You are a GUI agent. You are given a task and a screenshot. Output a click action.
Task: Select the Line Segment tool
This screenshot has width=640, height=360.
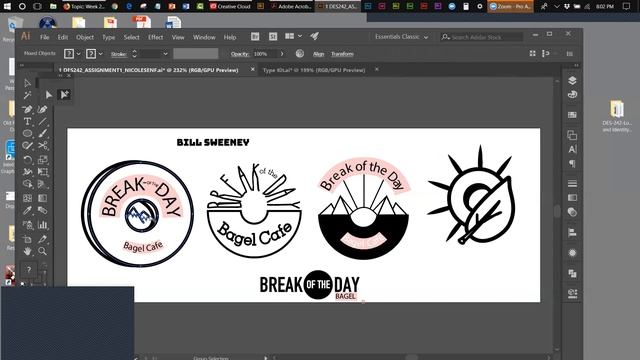[42, 121]
